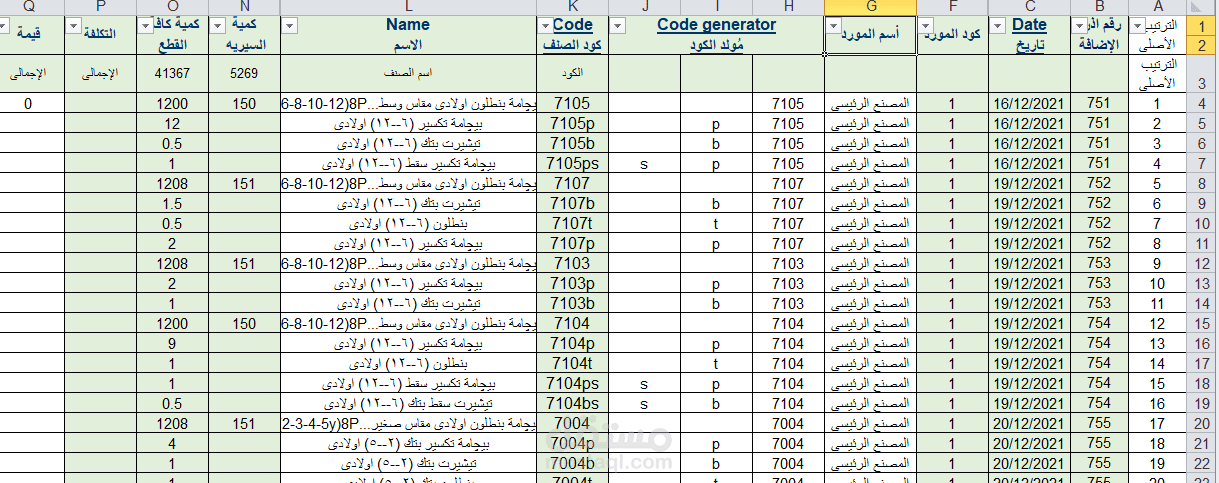Select quantity 1208 in row 8
Image resolution: width=1219 pixels, height=483 pixels.
pos(173,183)
